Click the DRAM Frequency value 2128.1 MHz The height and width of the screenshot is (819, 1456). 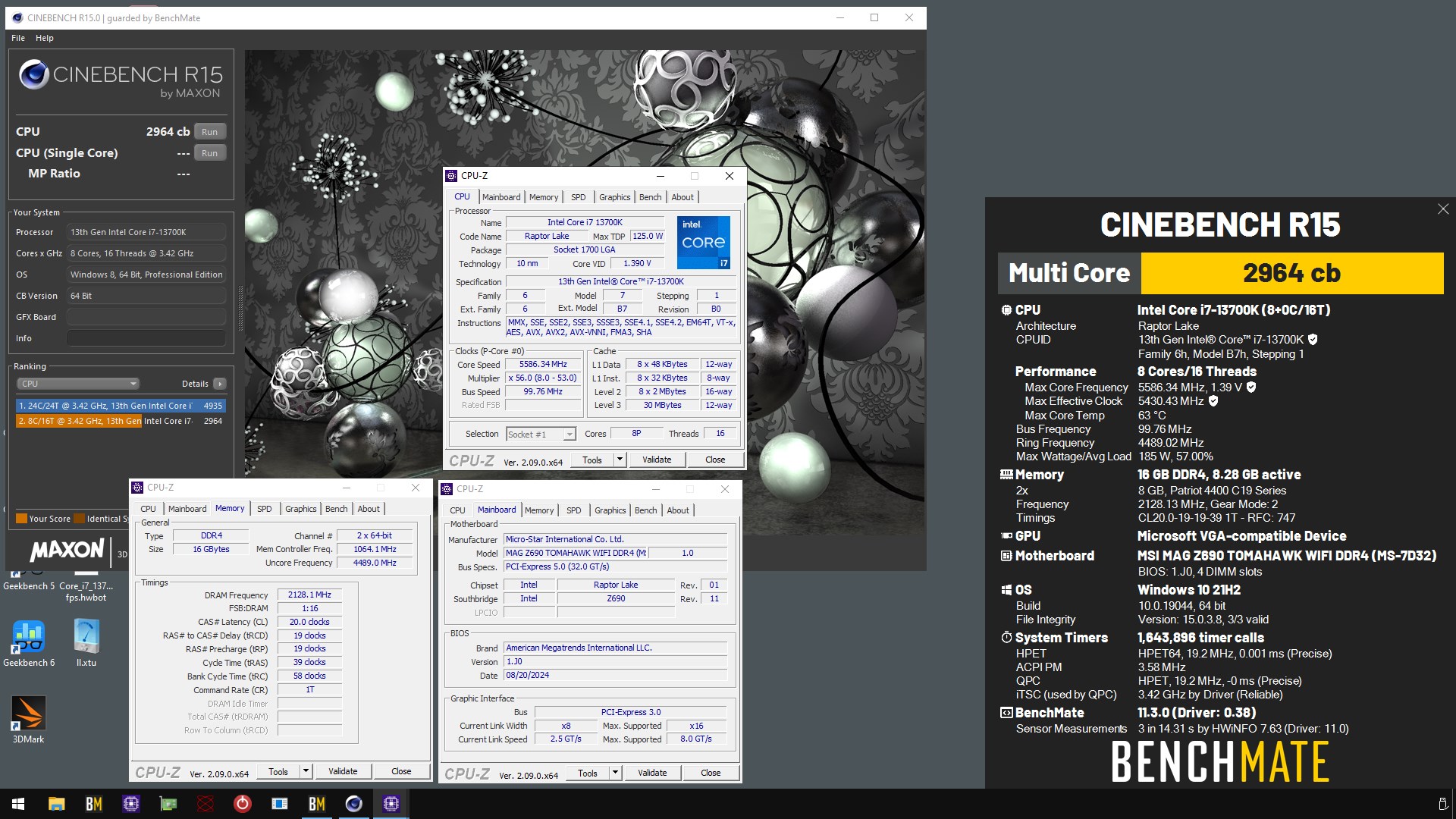pos(309,595)
